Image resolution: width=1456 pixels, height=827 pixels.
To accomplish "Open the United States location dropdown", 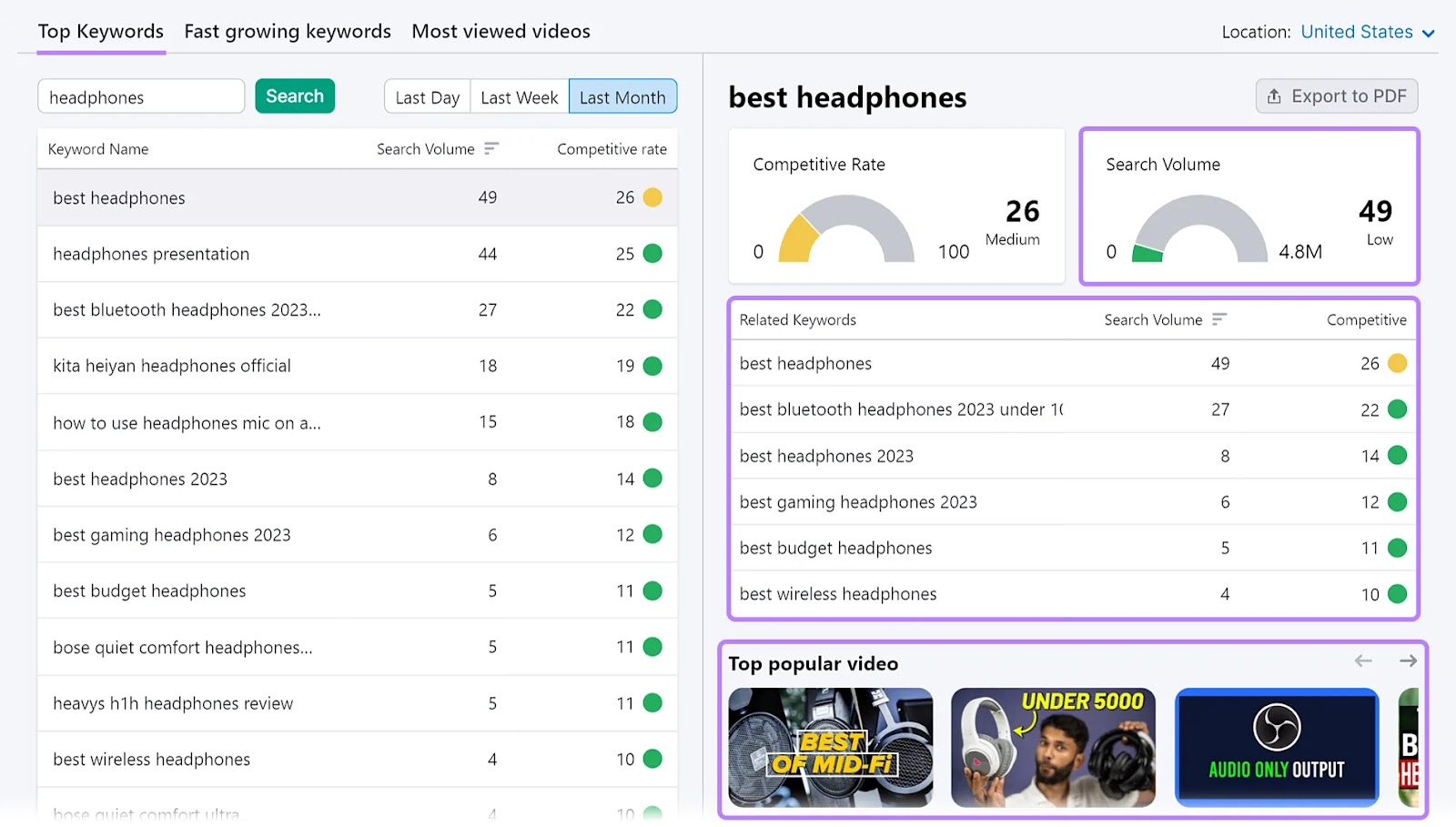I will 1364,31.
